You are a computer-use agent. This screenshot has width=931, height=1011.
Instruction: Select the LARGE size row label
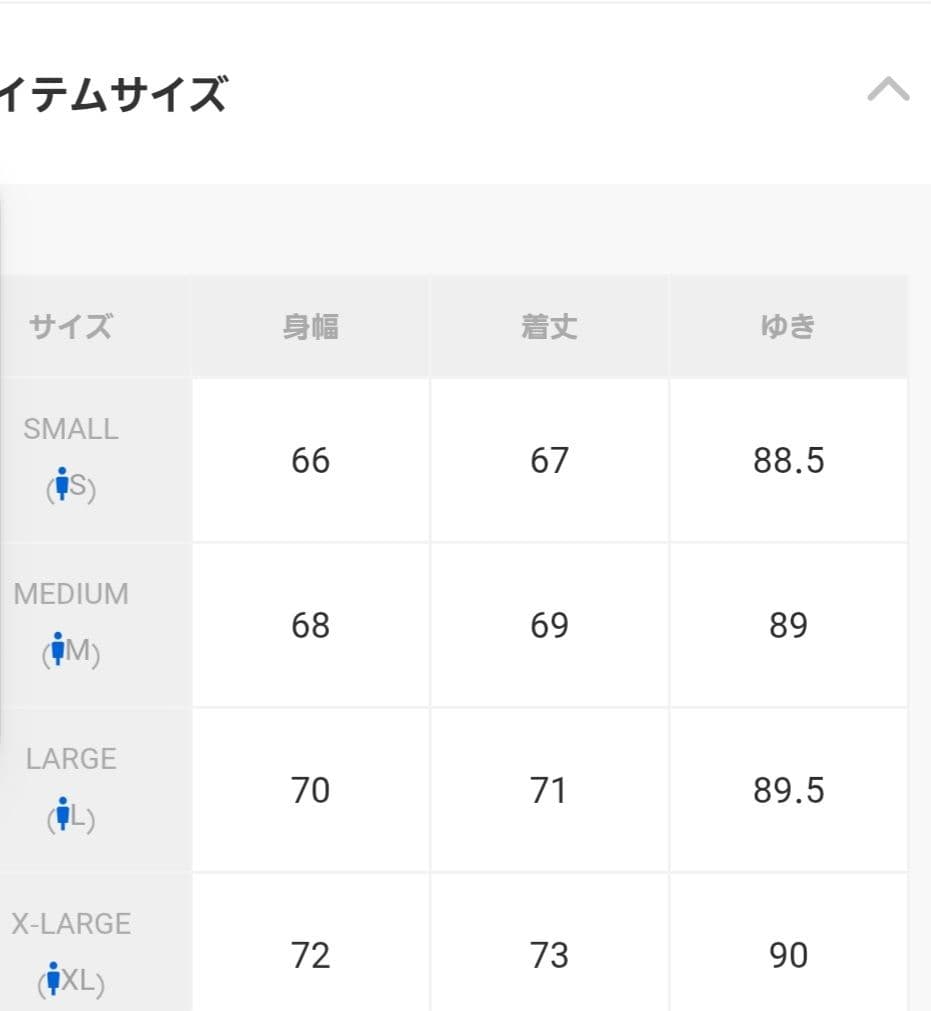pos(71,759)
